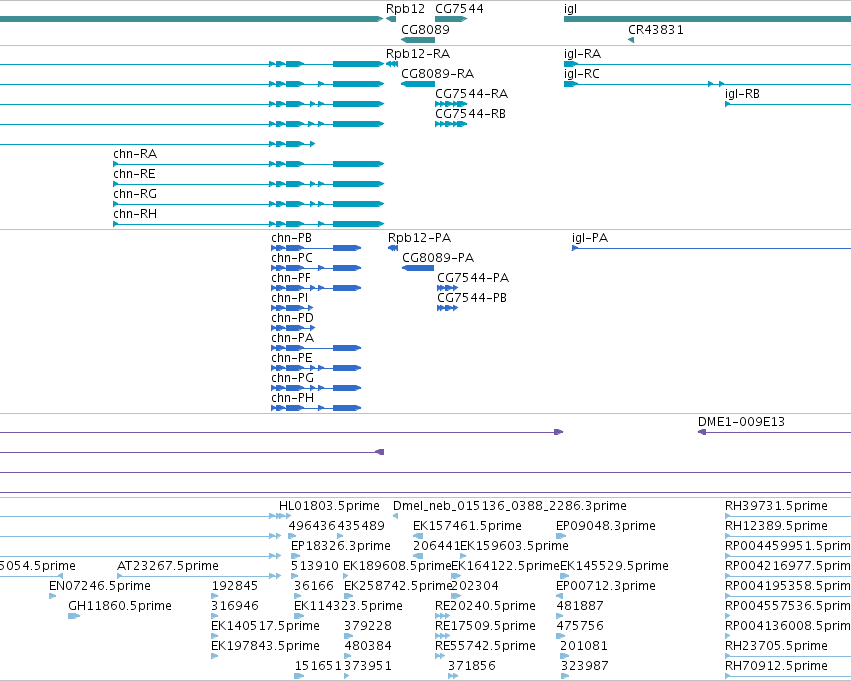851x681 pixels.
Task: Select the RH23705.5prime EST label
Action: [x=777, y=646]
